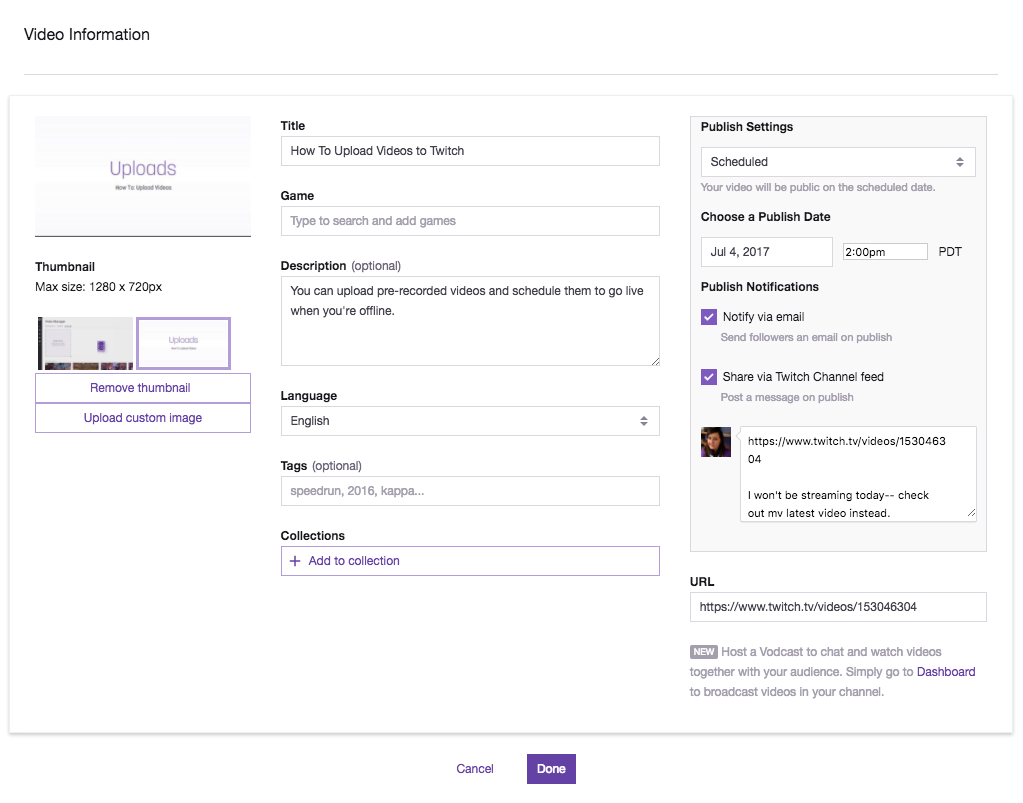Click the Description text area
This screenshot has width=1023, height=803.
pos(470,321)
